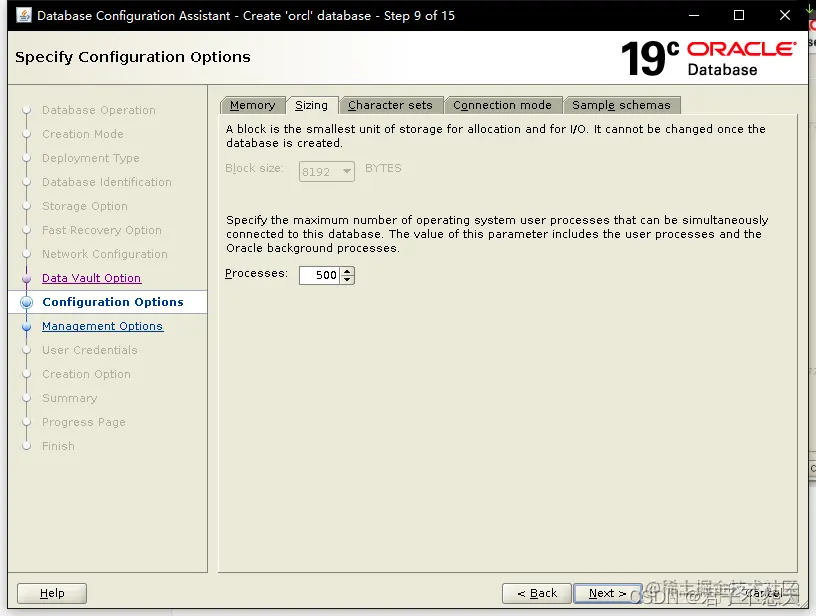Focus the Processes value field
The height and width of the screenshot is (616, 816).
tap(320, 275)
